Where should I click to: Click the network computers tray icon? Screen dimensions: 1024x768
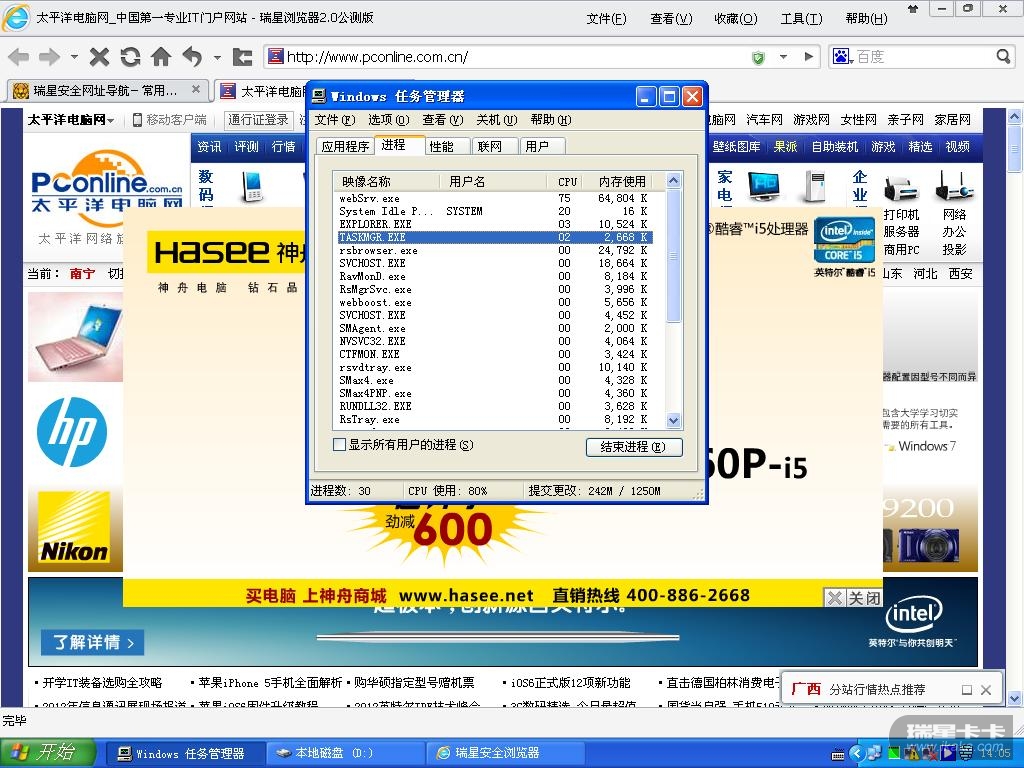(874, 753)
